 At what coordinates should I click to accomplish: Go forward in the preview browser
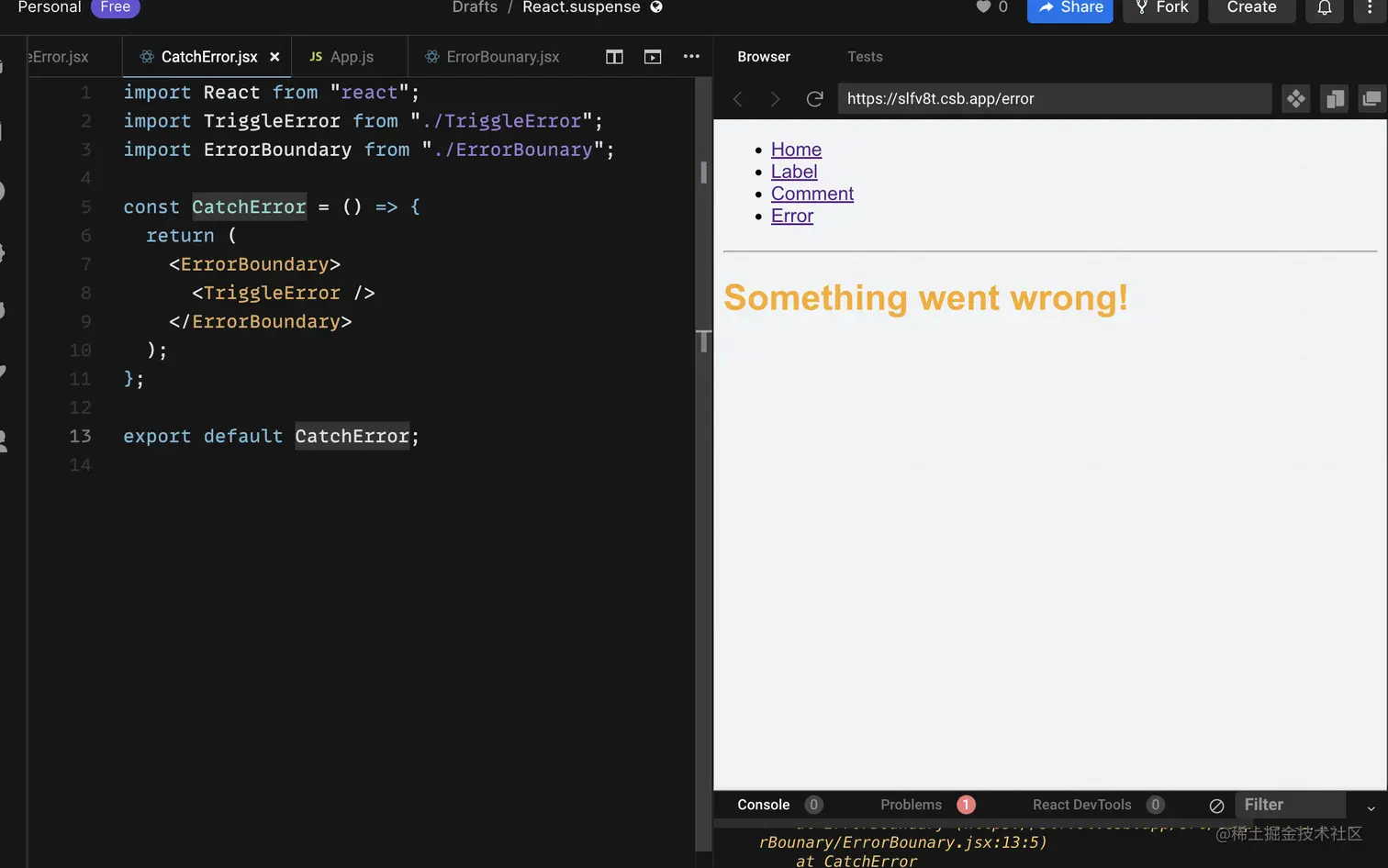(775, 99)
